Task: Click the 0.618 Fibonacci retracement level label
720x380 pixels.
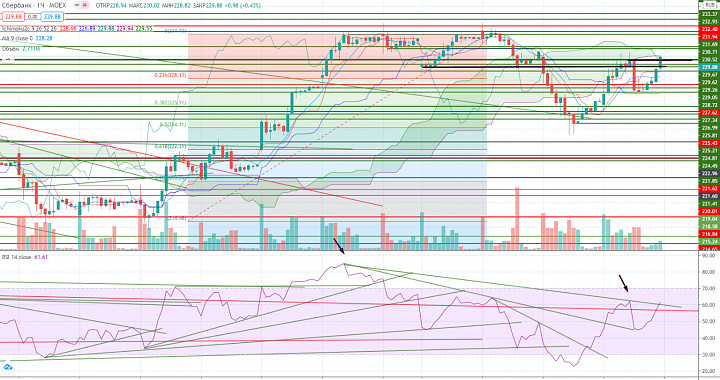Action: [170, 146]
